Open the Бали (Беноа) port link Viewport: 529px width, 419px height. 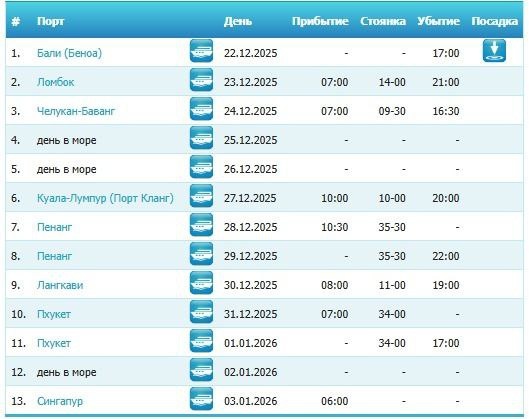pyautogui.click(x=69, y=53)
